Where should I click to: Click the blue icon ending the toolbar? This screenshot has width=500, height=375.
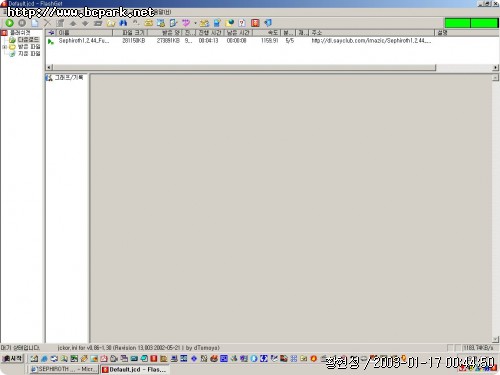tap(268, 23)
